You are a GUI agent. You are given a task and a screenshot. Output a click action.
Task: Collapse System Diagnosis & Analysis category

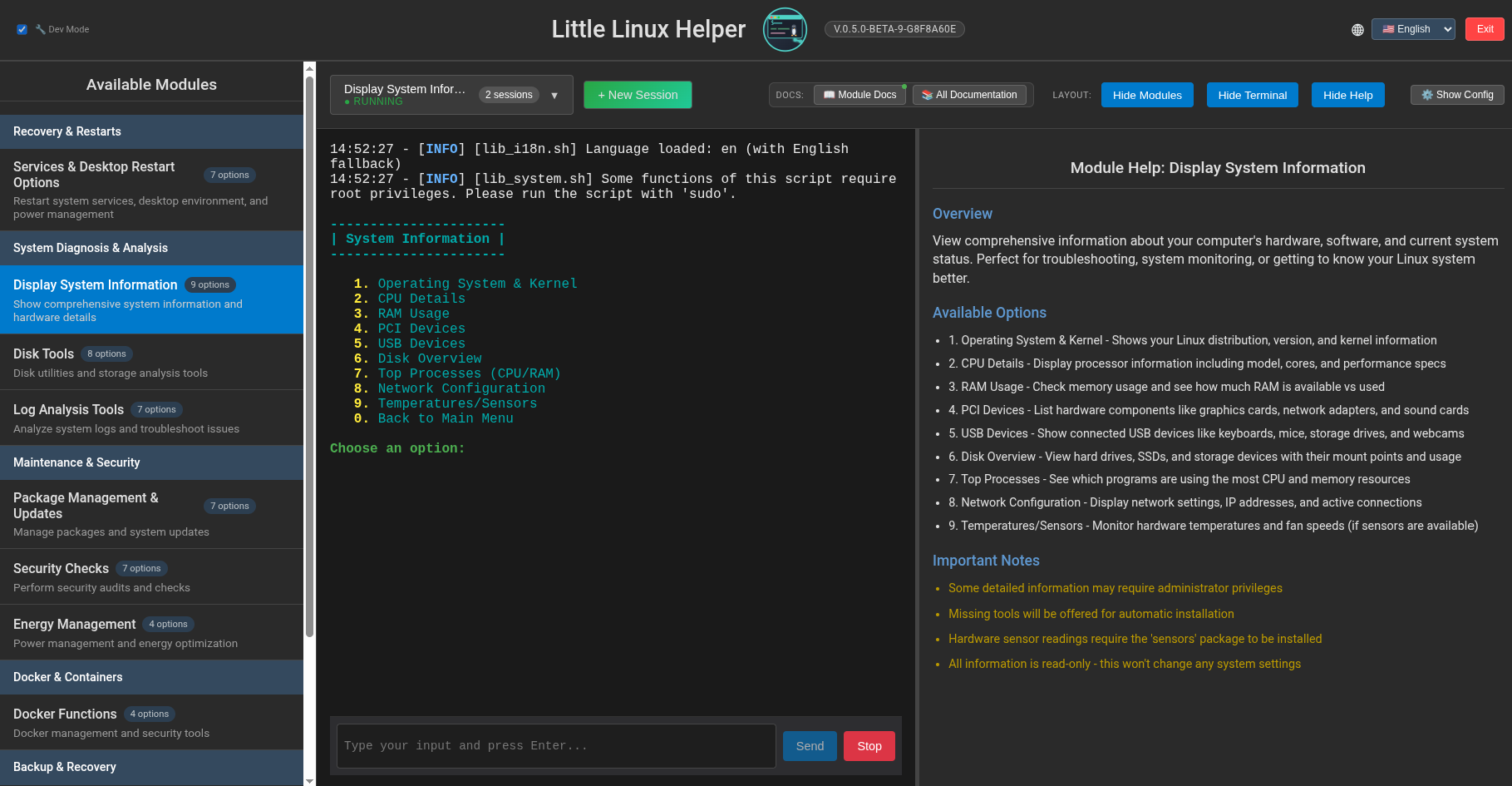point(151,248)
